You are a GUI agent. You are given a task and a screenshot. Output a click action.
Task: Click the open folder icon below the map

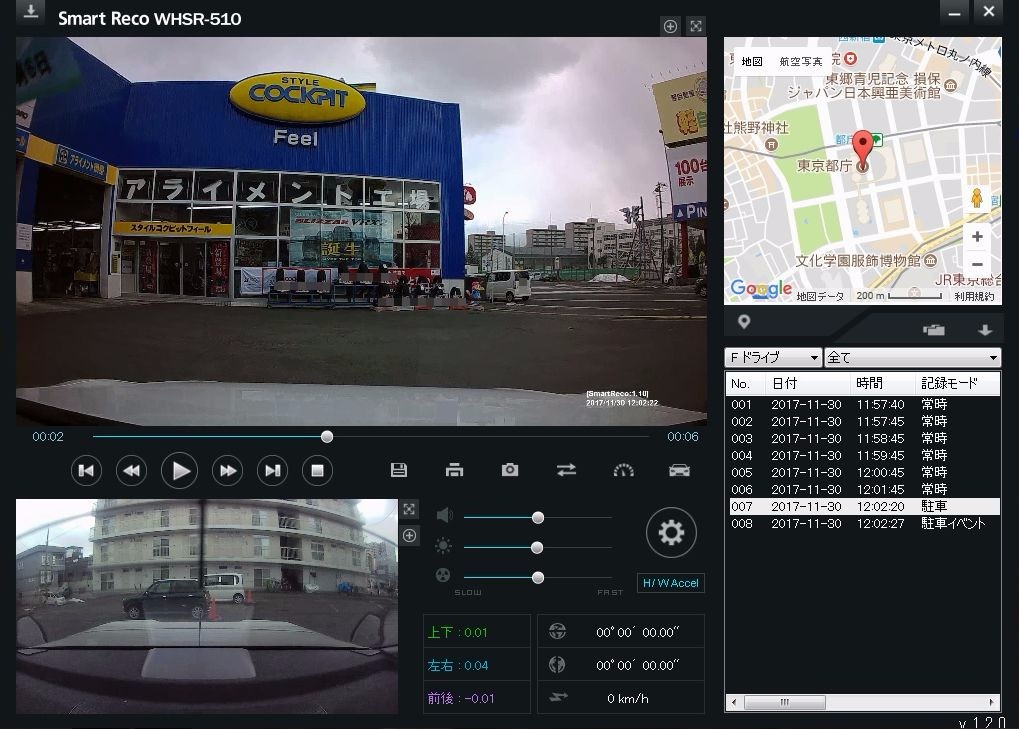934,330
